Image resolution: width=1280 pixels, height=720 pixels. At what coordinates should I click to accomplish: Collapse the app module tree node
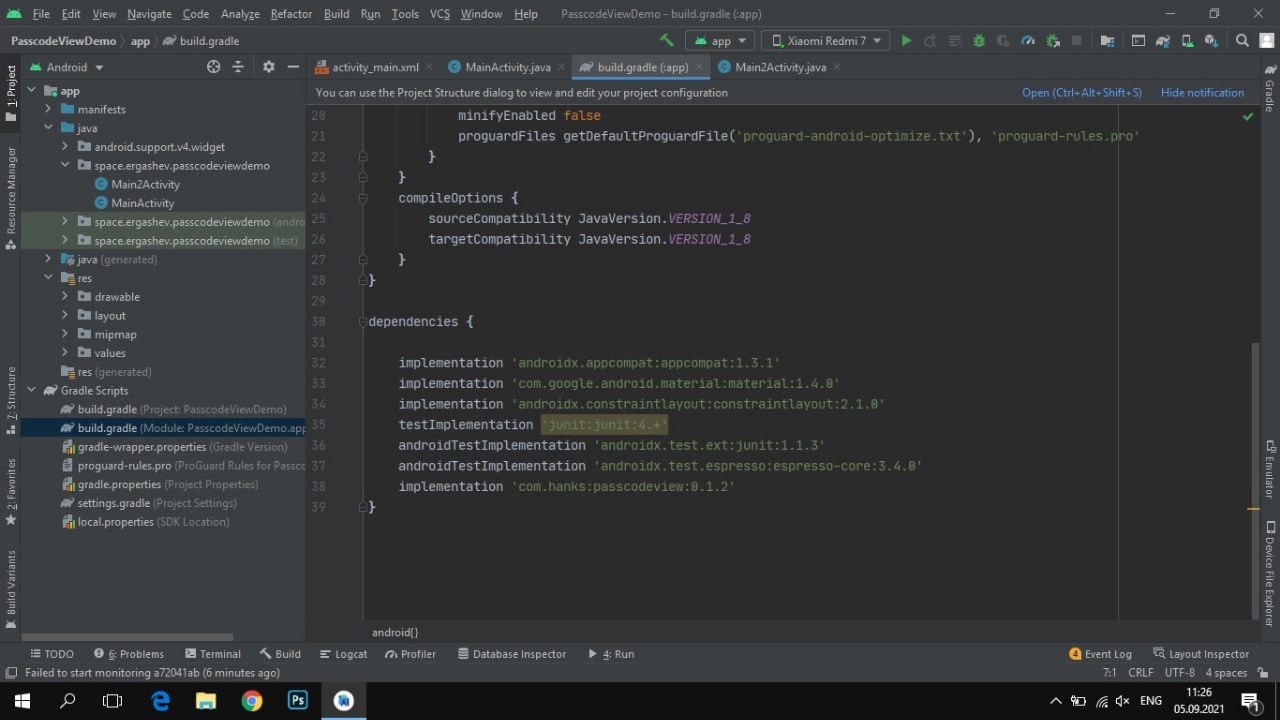pos(32,90)
